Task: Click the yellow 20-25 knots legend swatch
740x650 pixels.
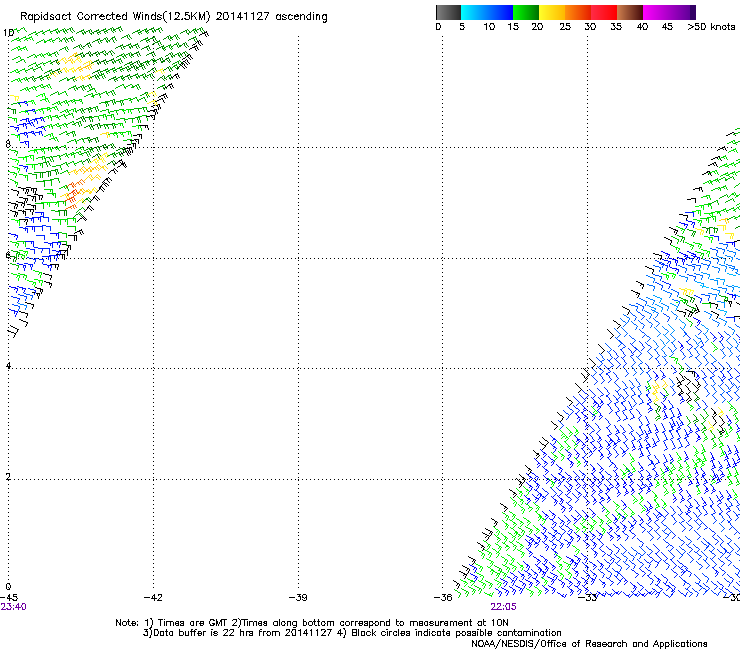Action: [552, 12]
